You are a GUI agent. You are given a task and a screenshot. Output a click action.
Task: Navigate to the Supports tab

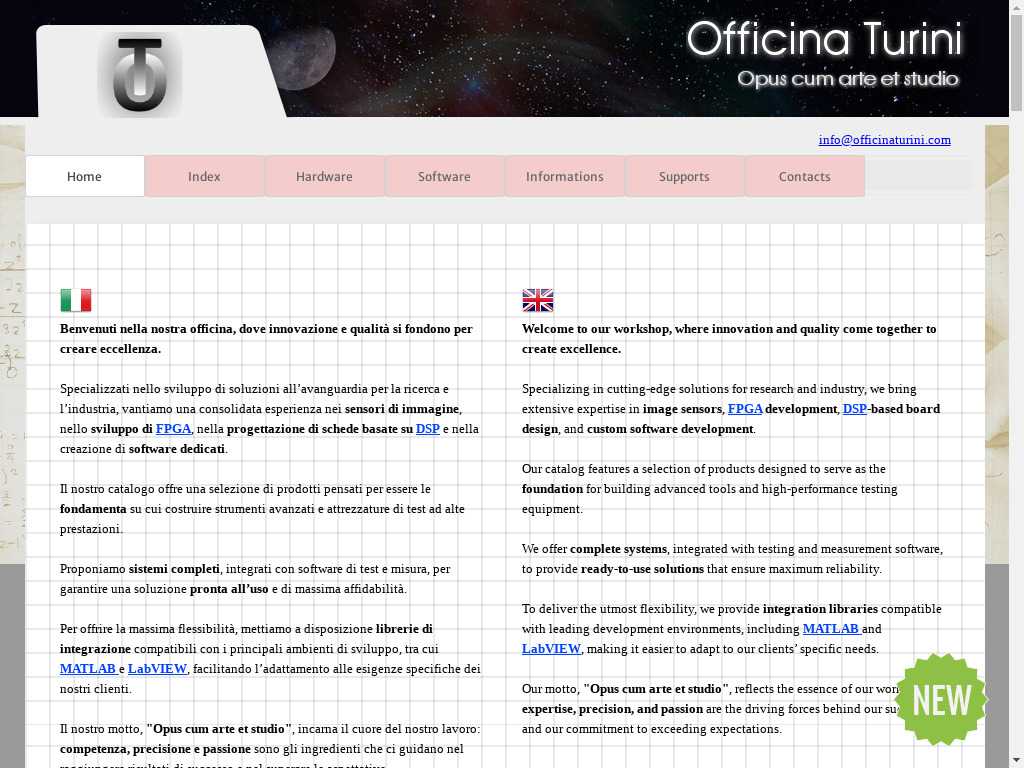click(x=684, y=177)
